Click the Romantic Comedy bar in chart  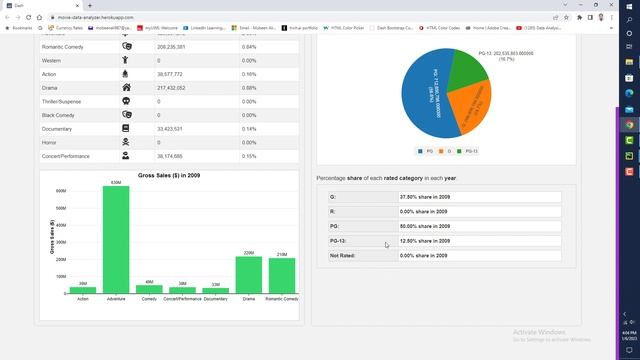pyautogui.click(x=282, y=276)
